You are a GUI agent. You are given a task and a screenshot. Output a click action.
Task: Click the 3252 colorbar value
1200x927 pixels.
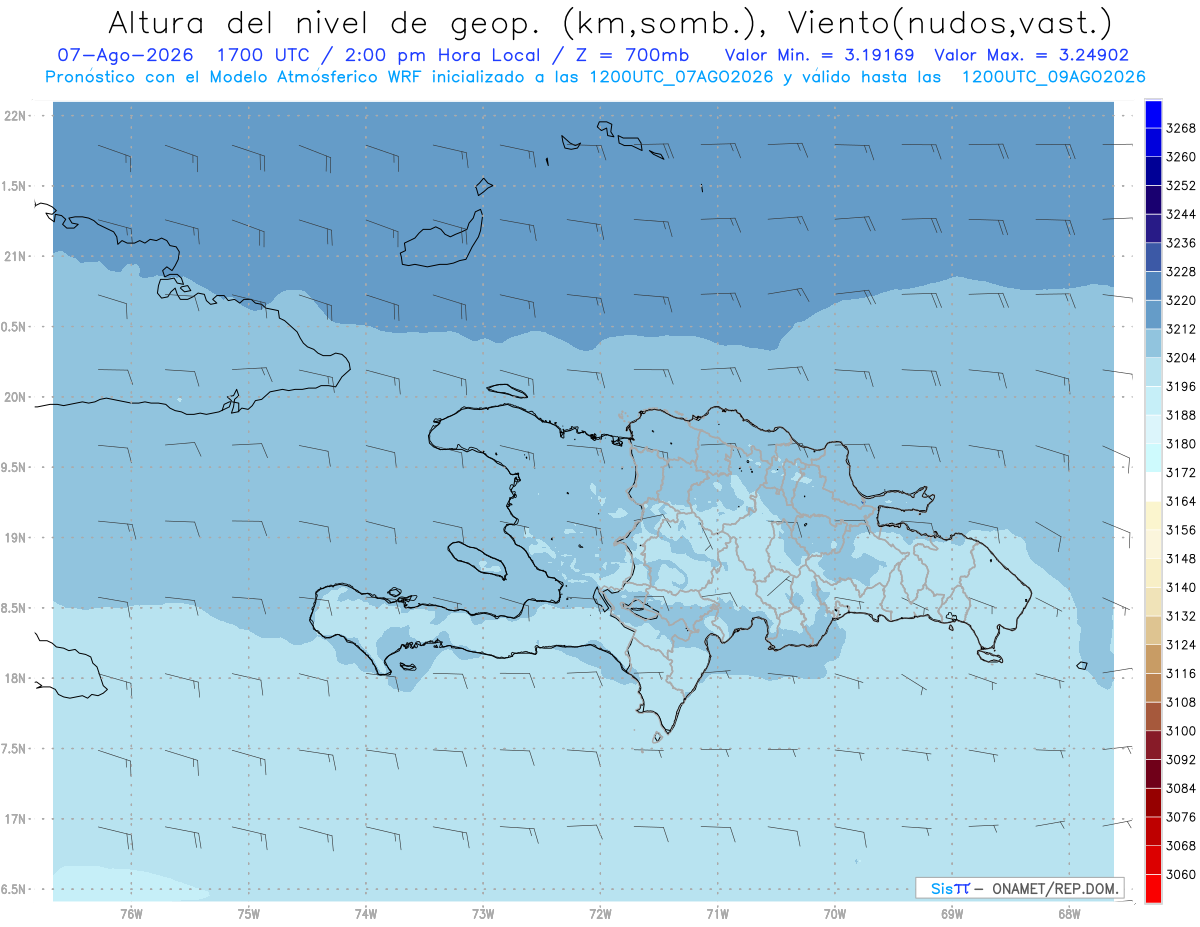coord(1181,186)
